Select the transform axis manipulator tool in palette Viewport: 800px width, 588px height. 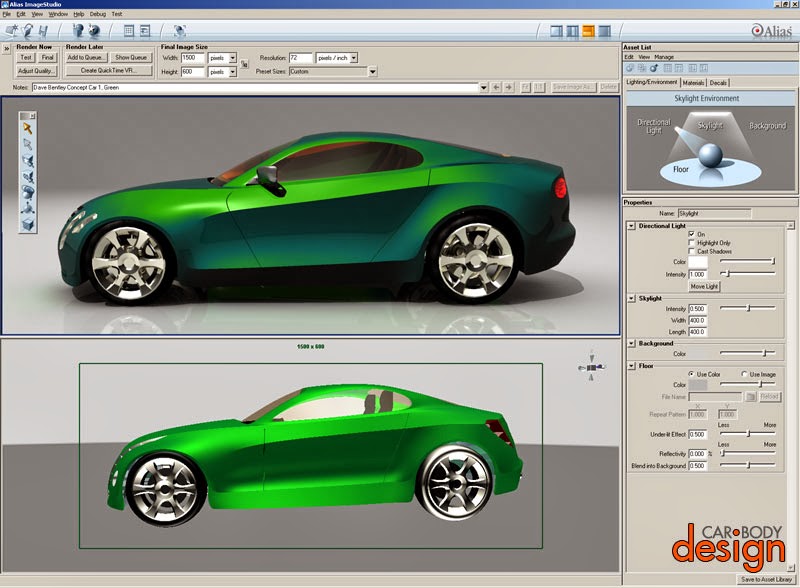28,208
